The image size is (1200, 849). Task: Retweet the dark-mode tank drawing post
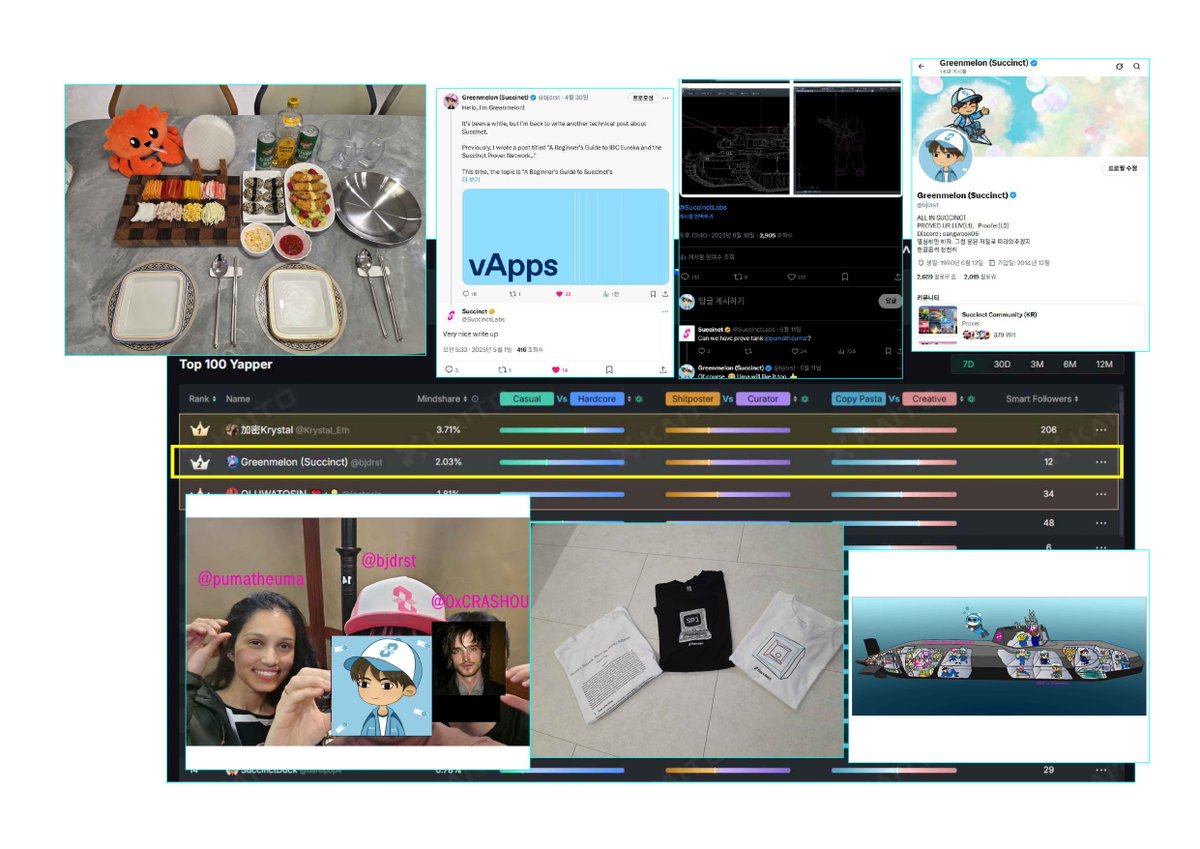[739, 277]
